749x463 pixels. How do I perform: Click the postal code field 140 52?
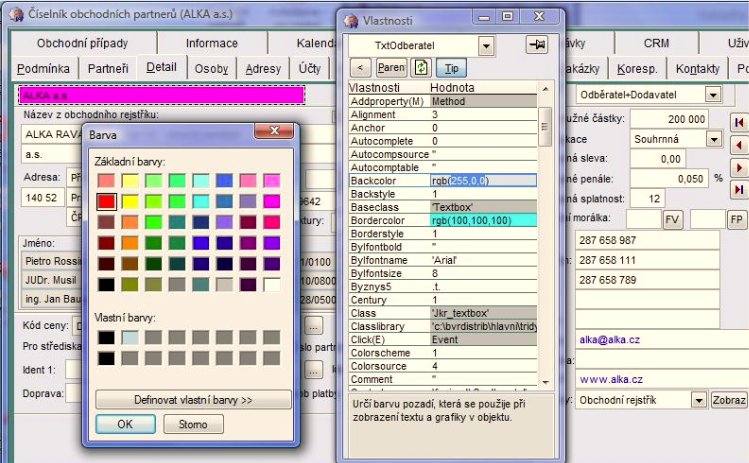click(x=42, y=198)
